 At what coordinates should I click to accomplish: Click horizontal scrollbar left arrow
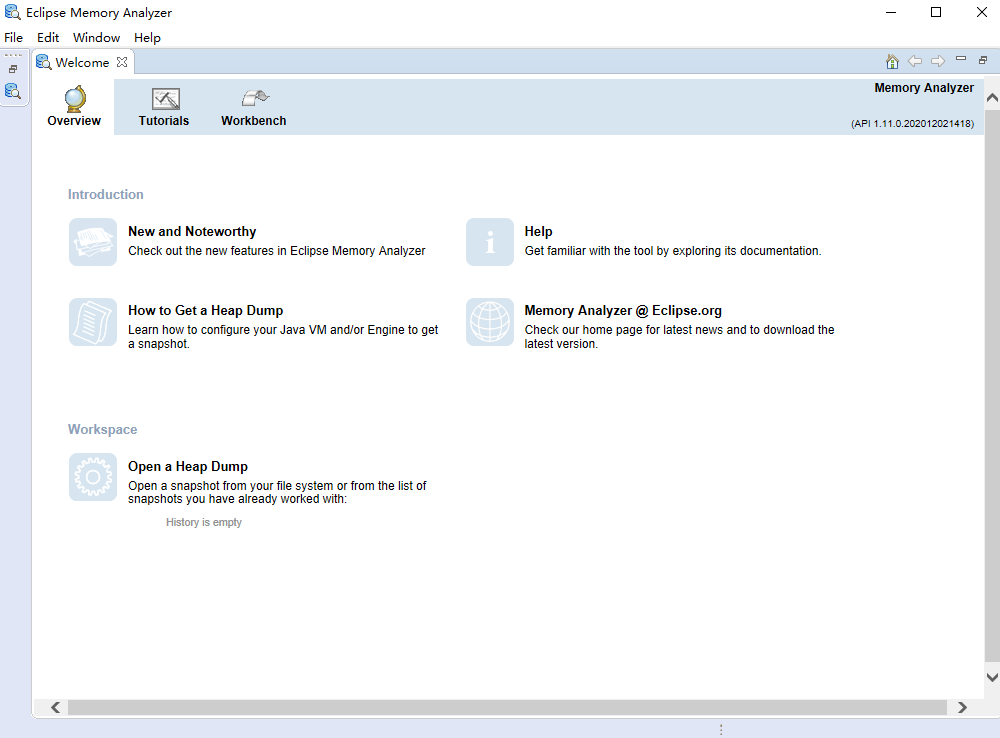(55, 707)
